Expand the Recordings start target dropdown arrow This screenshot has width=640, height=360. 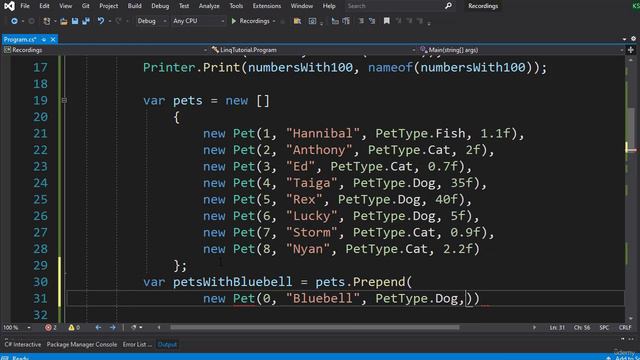(274, 21)
